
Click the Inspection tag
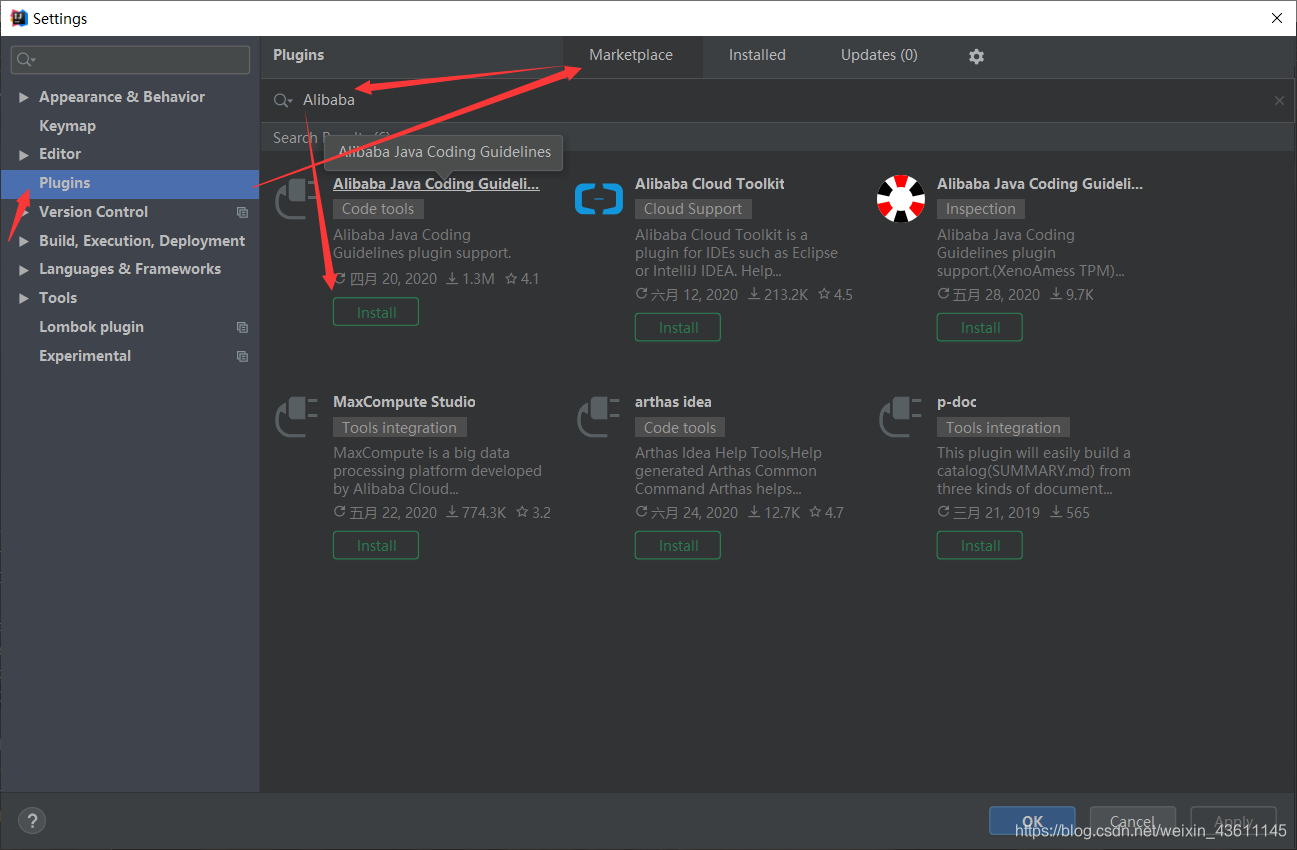(980, 209)
